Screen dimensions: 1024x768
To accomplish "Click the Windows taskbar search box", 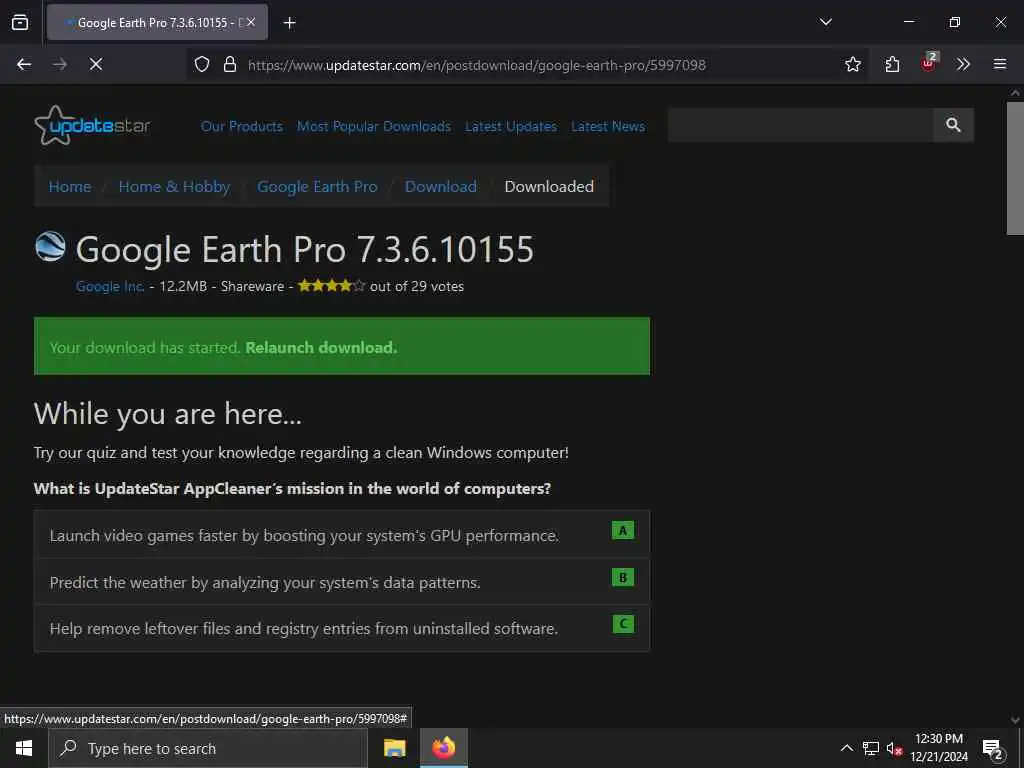I will [x=208, y=748].
